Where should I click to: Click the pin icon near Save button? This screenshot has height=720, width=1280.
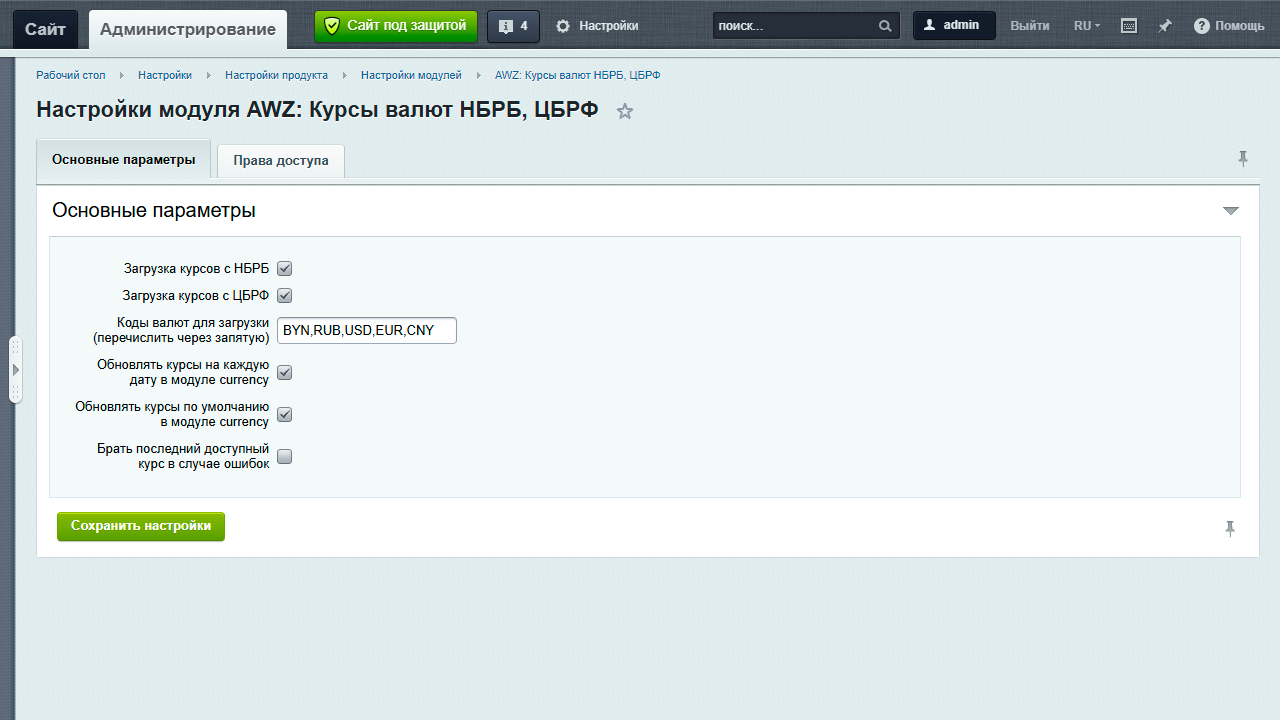1230,528
